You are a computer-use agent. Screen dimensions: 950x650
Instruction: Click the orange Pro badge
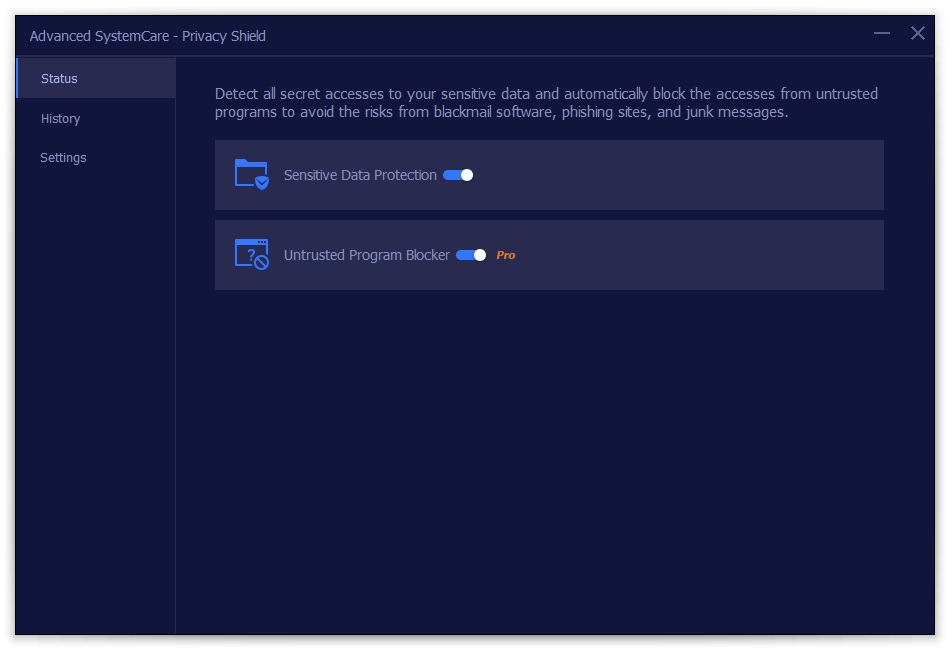point(506,255)
